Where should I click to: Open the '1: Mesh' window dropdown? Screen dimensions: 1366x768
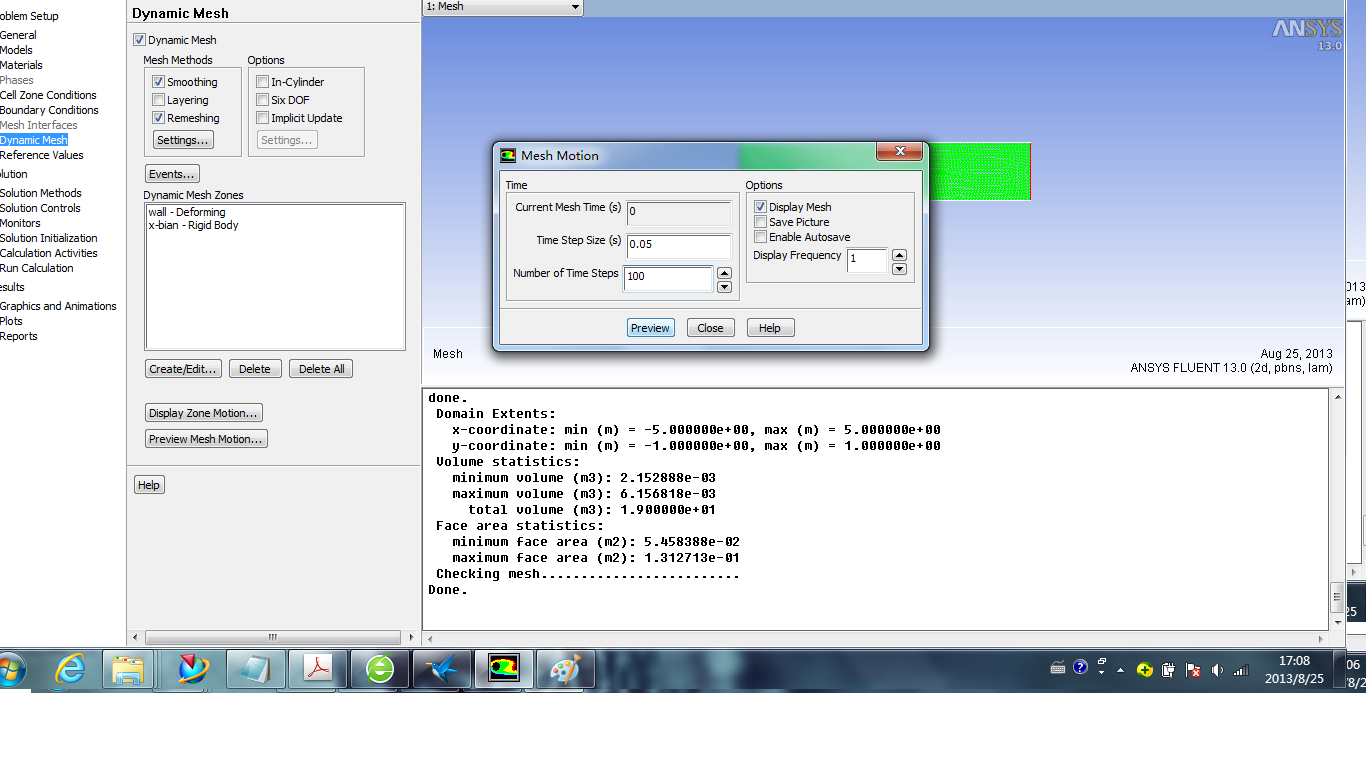575,7
